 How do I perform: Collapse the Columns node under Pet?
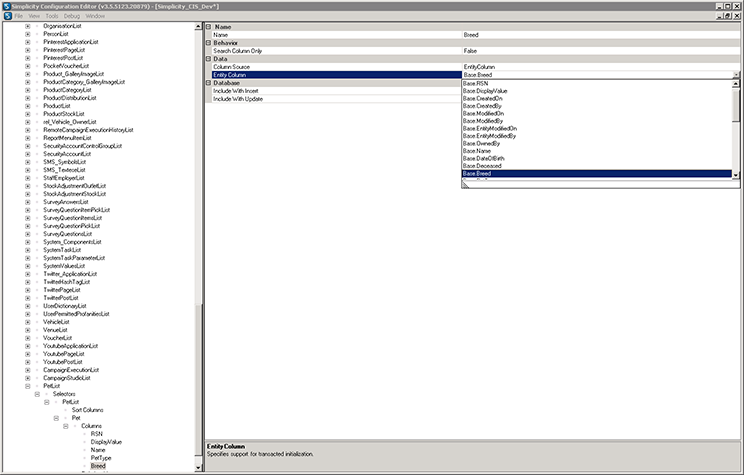[65, 426]
